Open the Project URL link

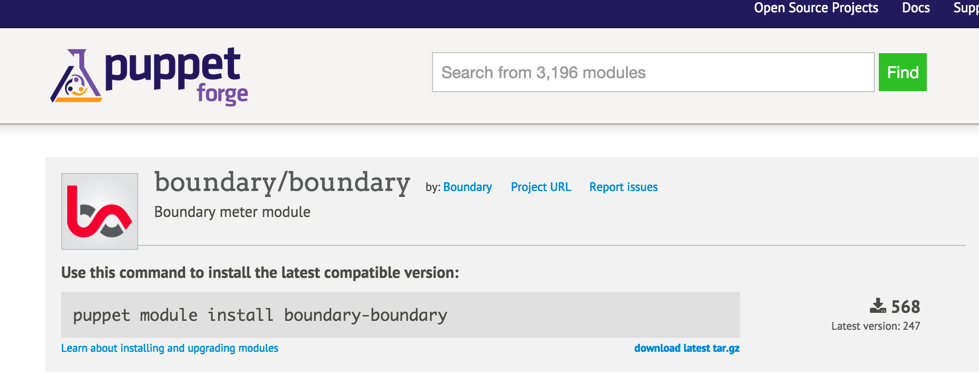[x=541, y=187]
